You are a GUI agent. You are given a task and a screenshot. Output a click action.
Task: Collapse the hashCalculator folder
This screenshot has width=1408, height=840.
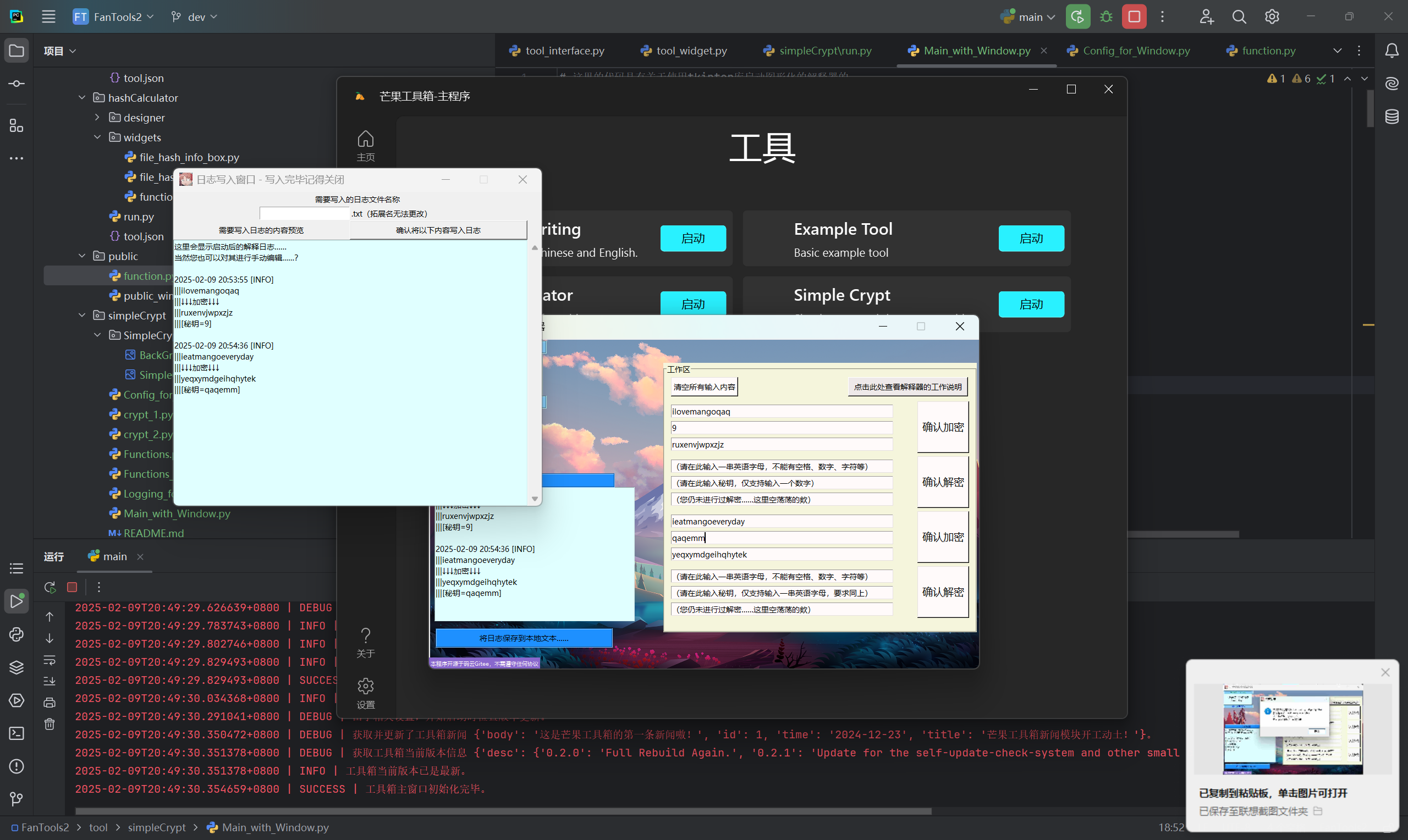[82, 98]
